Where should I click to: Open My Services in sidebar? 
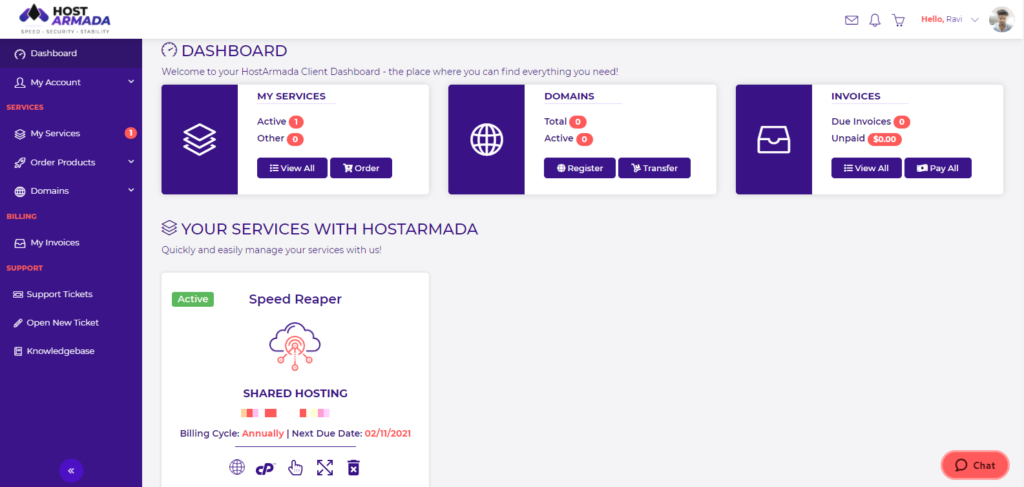click(x=71, y=133)
